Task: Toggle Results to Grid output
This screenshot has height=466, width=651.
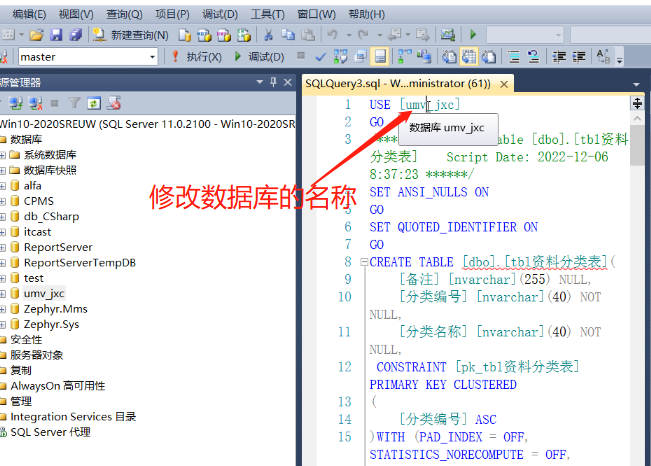Action: coord(469,56)
